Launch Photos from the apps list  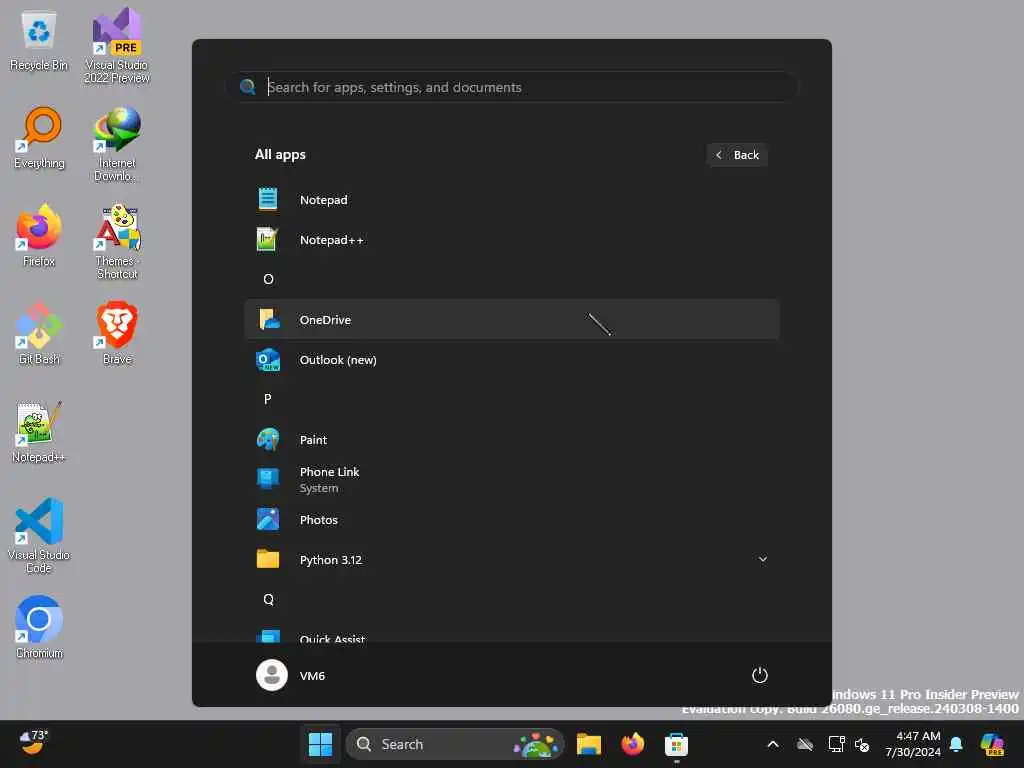[x=512, y=520]
